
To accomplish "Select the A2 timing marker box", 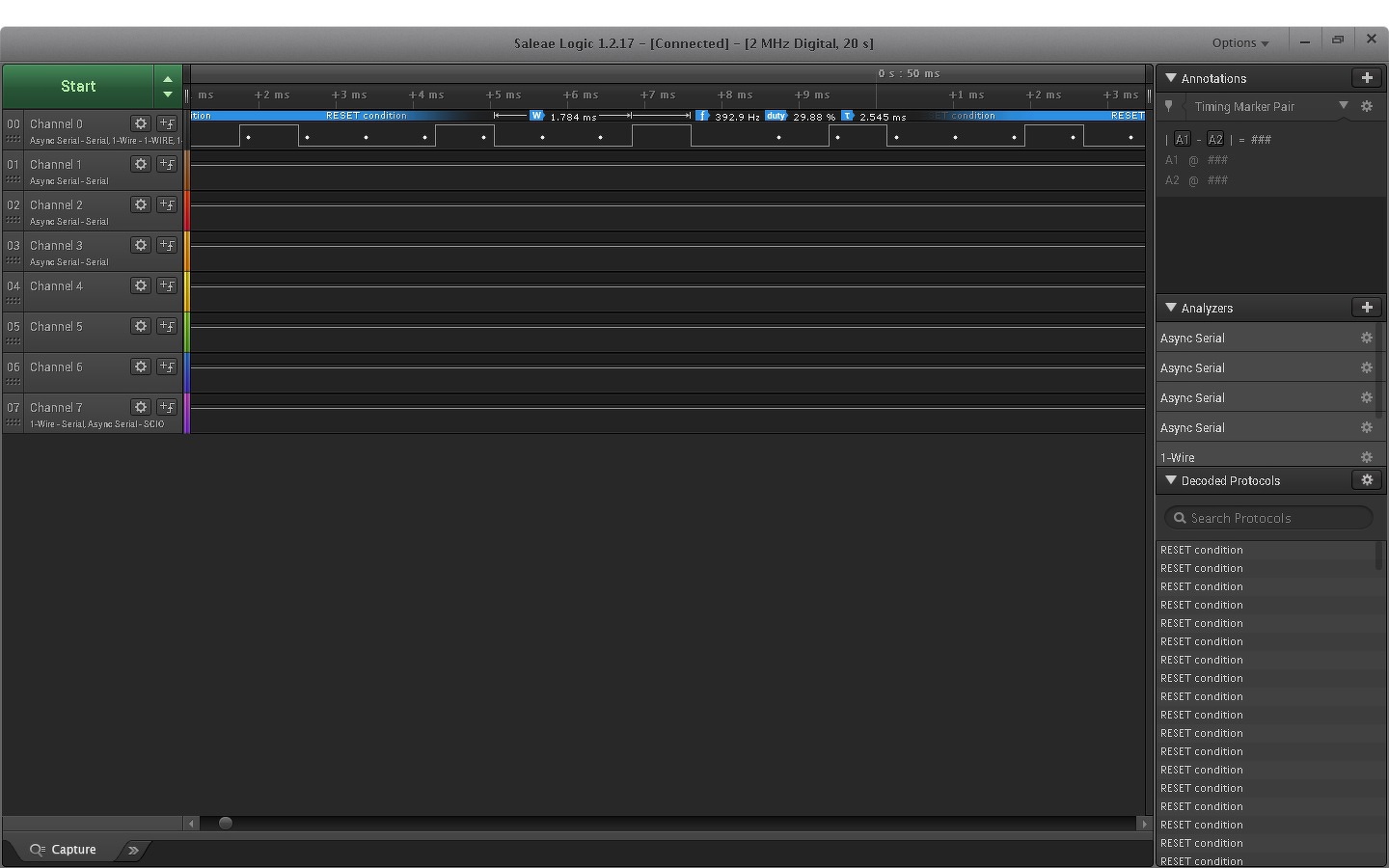I will (1215, 139).
